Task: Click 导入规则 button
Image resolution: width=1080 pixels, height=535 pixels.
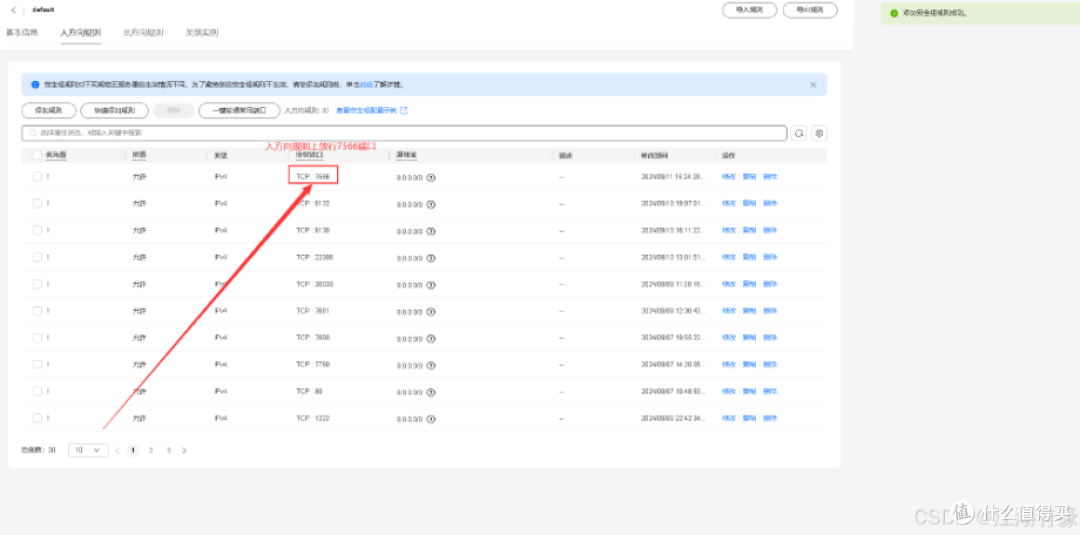Action: [749, 10]
